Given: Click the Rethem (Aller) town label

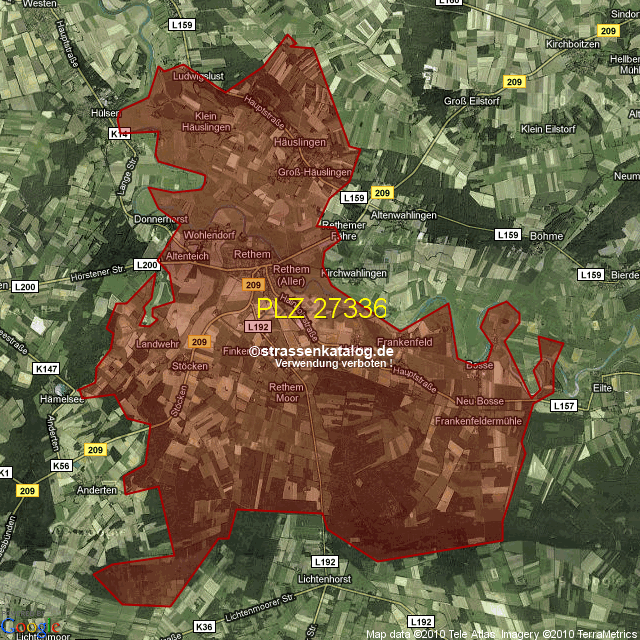Looking at the screenshot, I should pos(291,275).
